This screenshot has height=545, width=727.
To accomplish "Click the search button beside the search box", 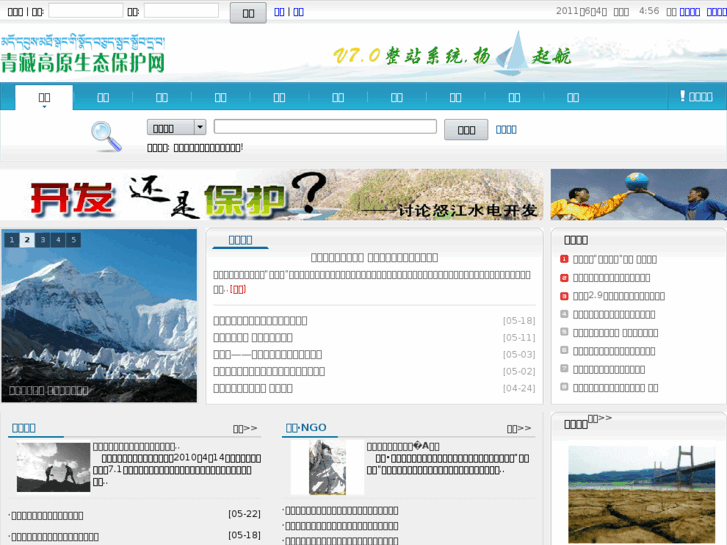I will tap(466, 130).
